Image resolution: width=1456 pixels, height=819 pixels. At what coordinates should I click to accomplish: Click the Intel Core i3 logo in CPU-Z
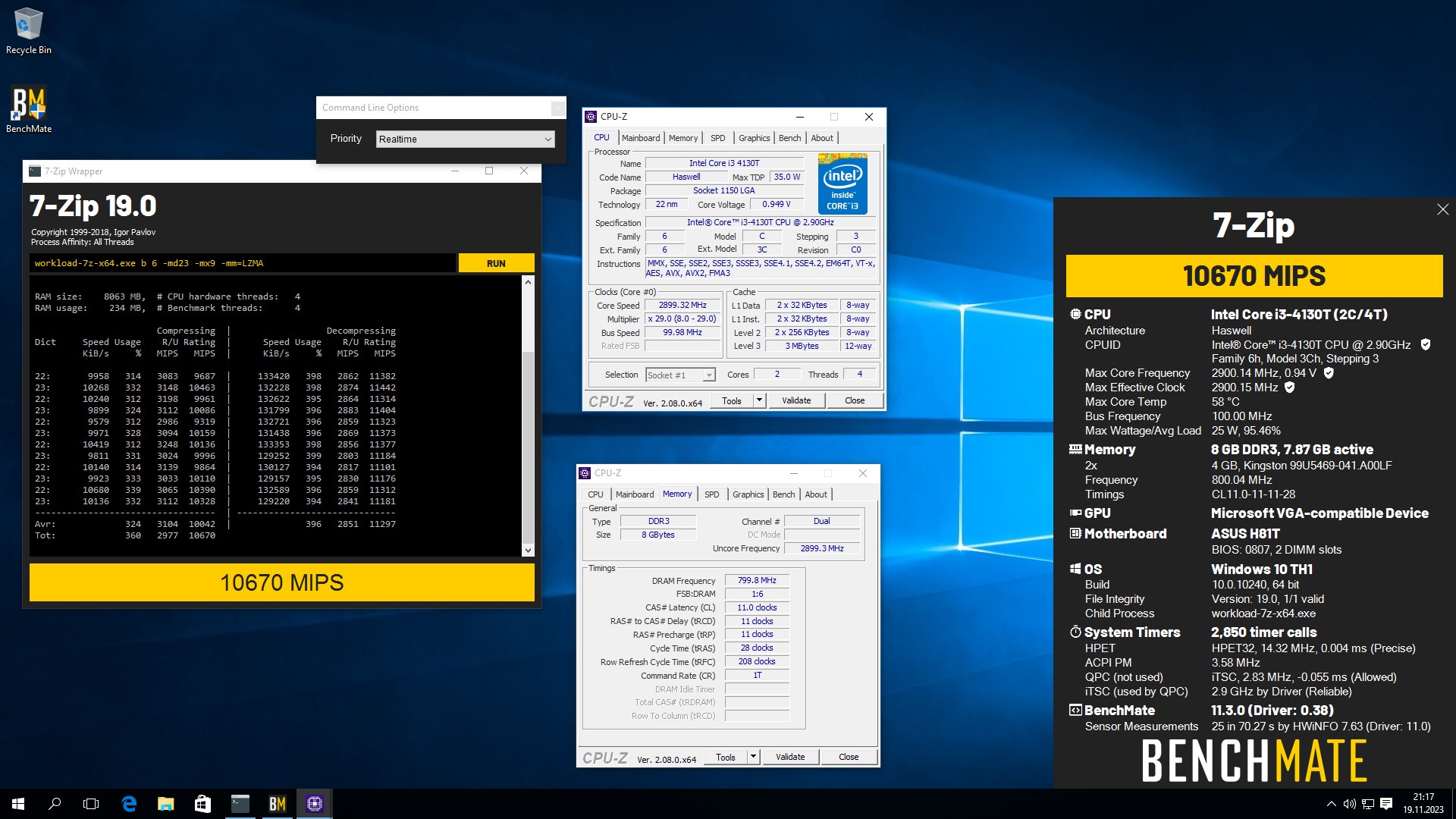click(x=843, y=184)
